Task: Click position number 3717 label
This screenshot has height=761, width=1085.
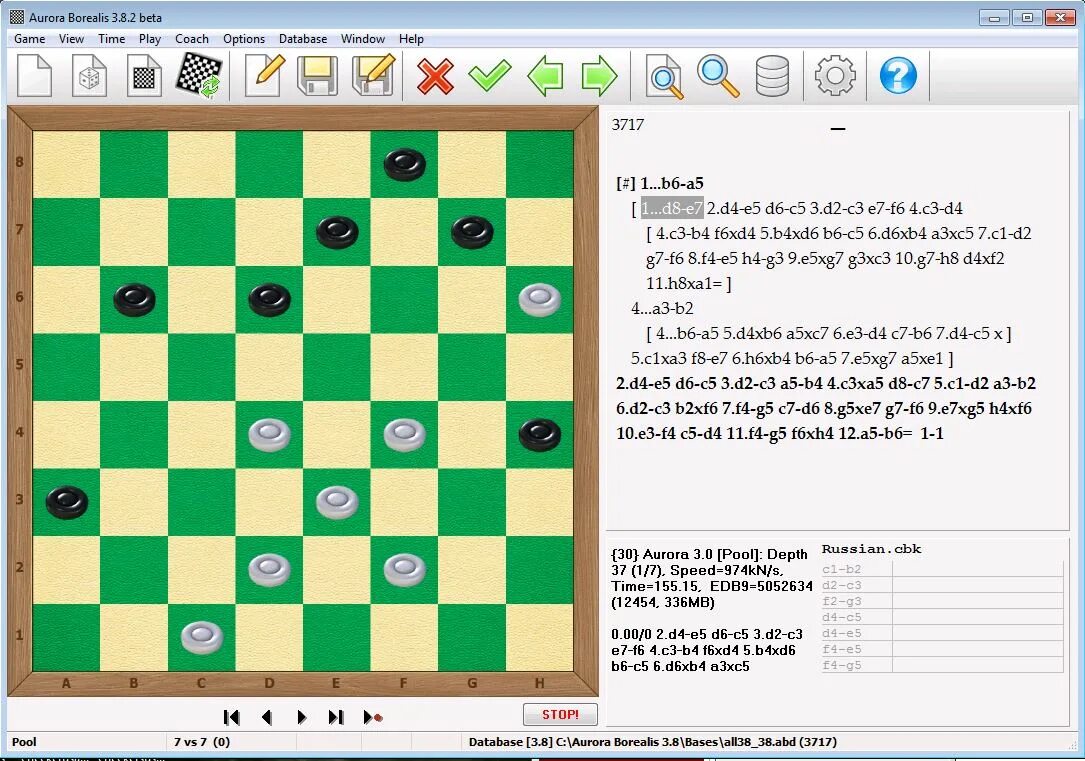Action: point(628,125)
